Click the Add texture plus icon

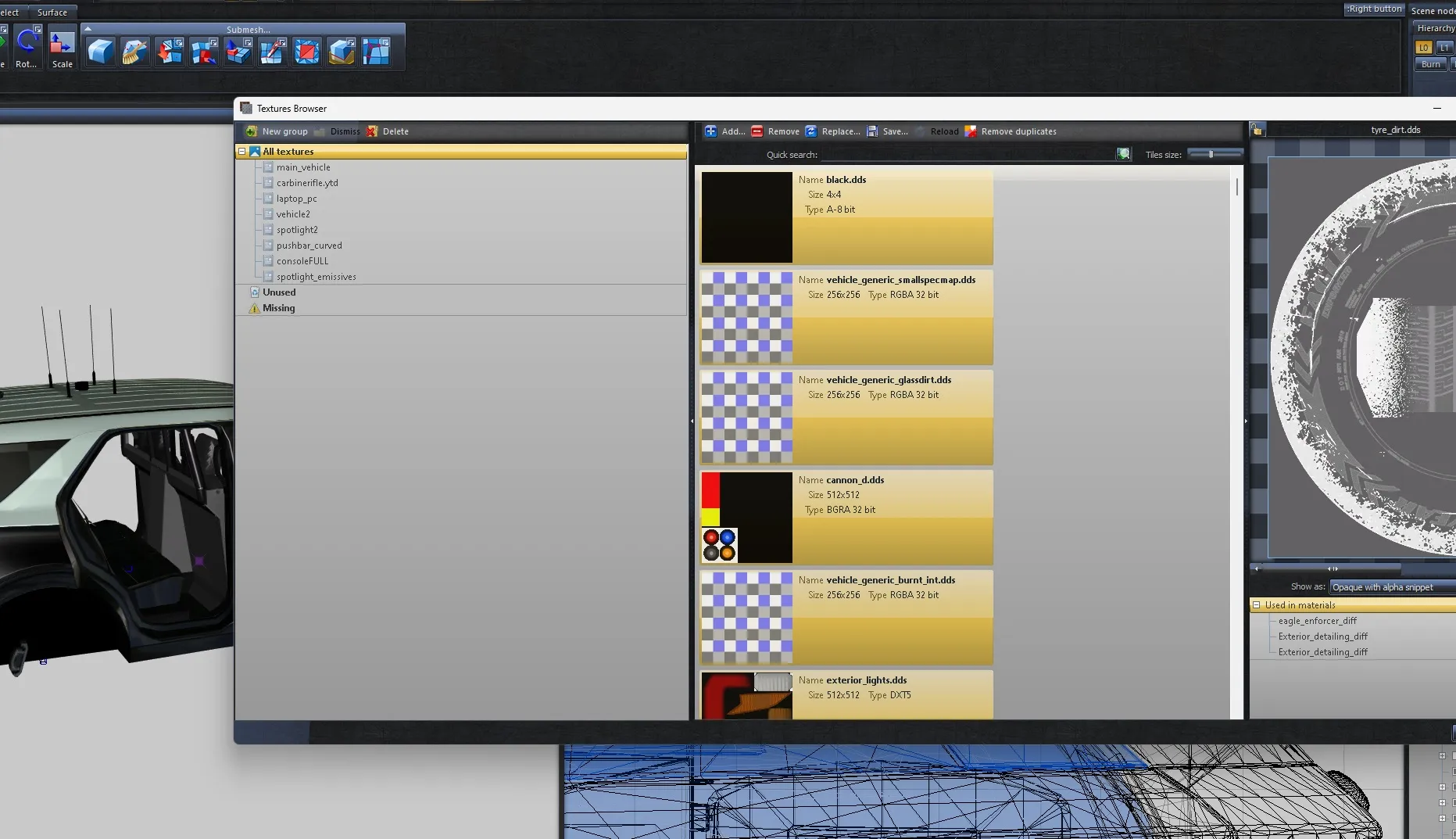710,131
